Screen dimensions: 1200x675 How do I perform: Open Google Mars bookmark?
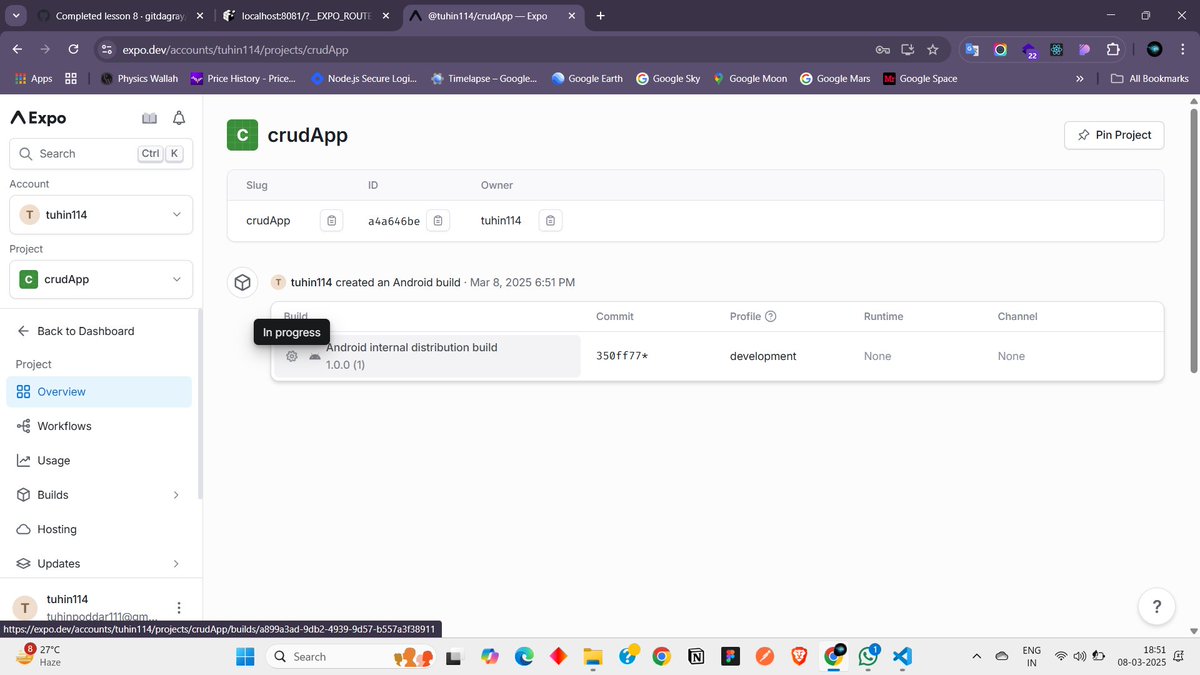click(x=835, y=79)
